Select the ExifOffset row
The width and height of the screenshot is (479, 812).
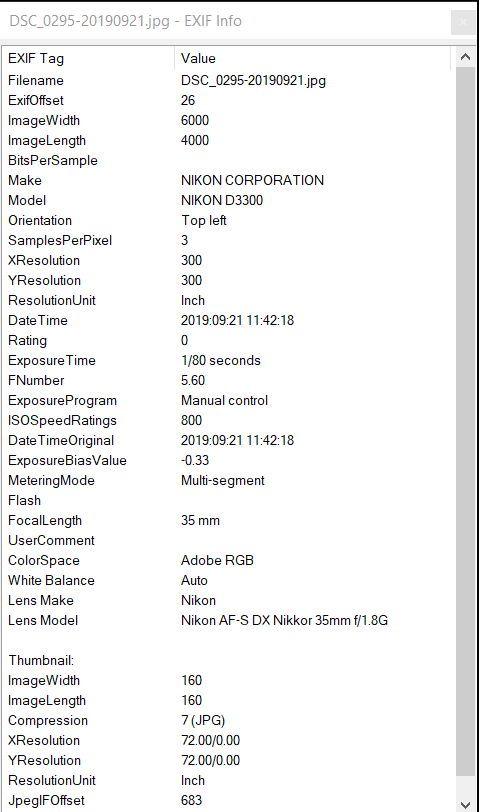coord(229,100)
